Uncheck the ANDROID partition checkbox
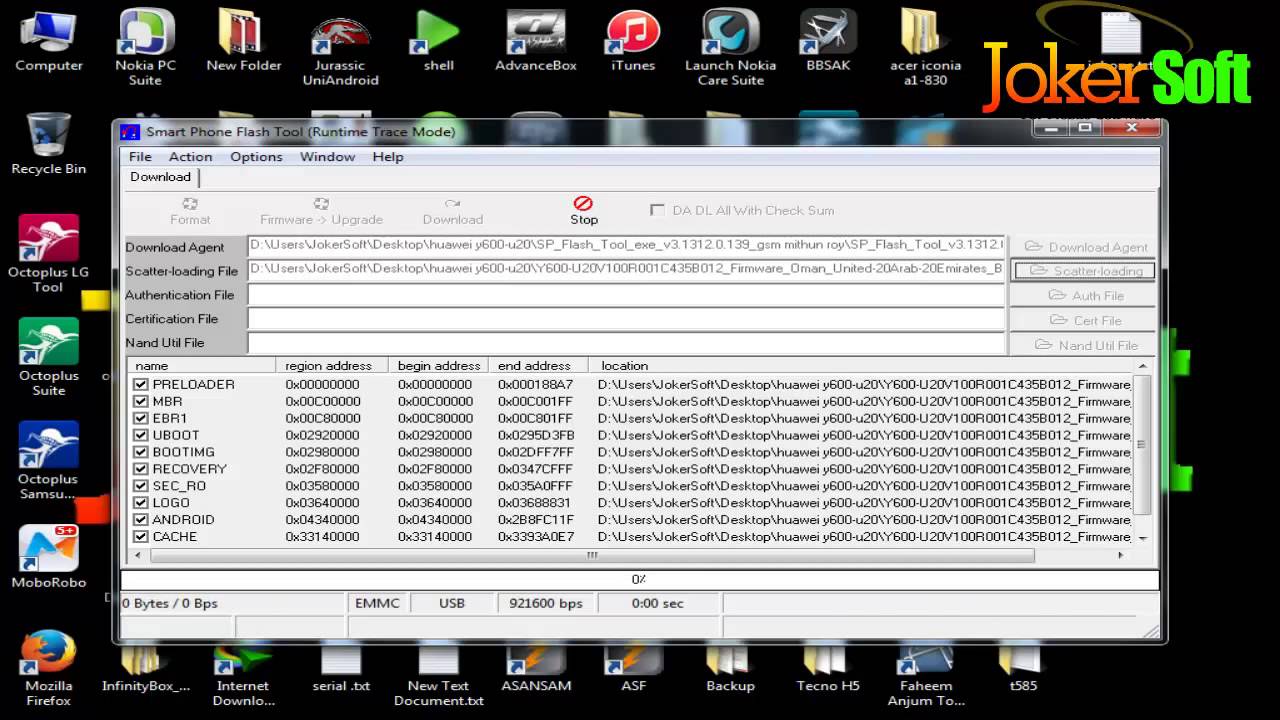1280x720 pixels. [141, 519]
